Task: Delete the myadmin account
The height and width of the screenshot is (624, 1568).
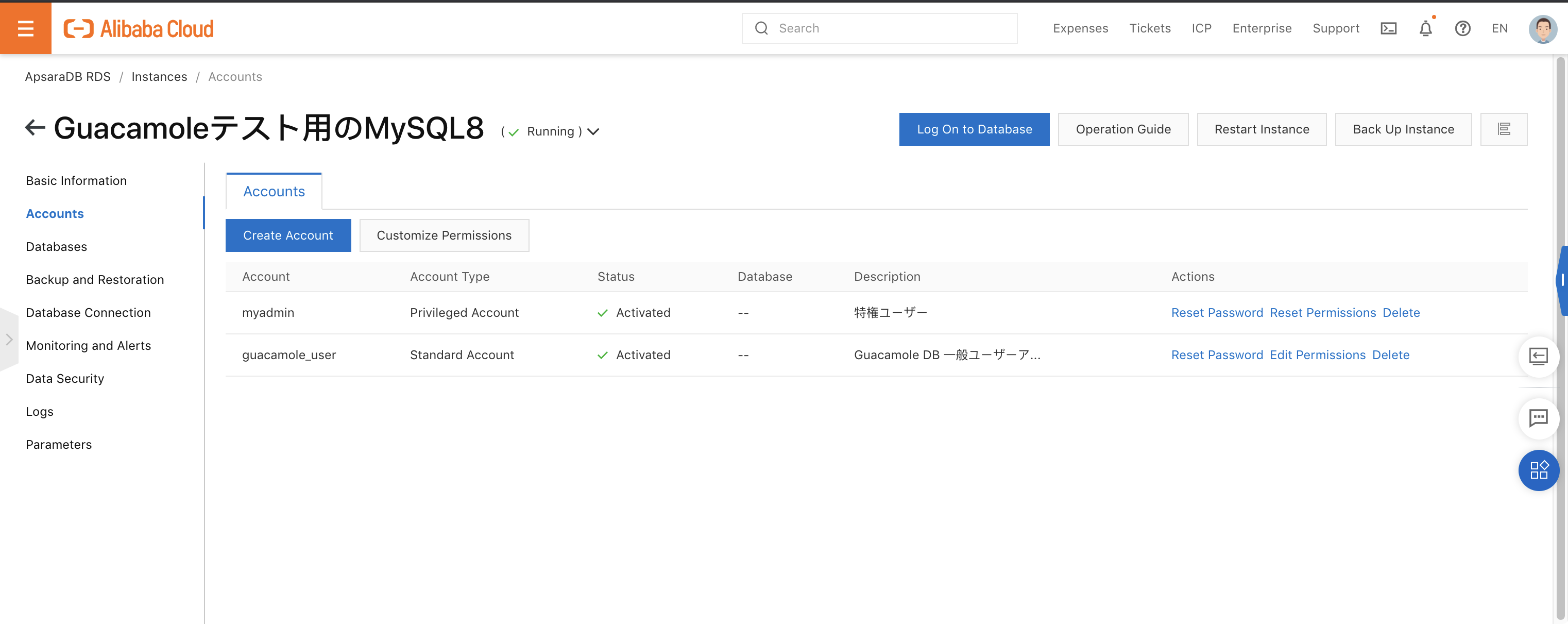Action: pyautogui.click(x=1401, y=313)
